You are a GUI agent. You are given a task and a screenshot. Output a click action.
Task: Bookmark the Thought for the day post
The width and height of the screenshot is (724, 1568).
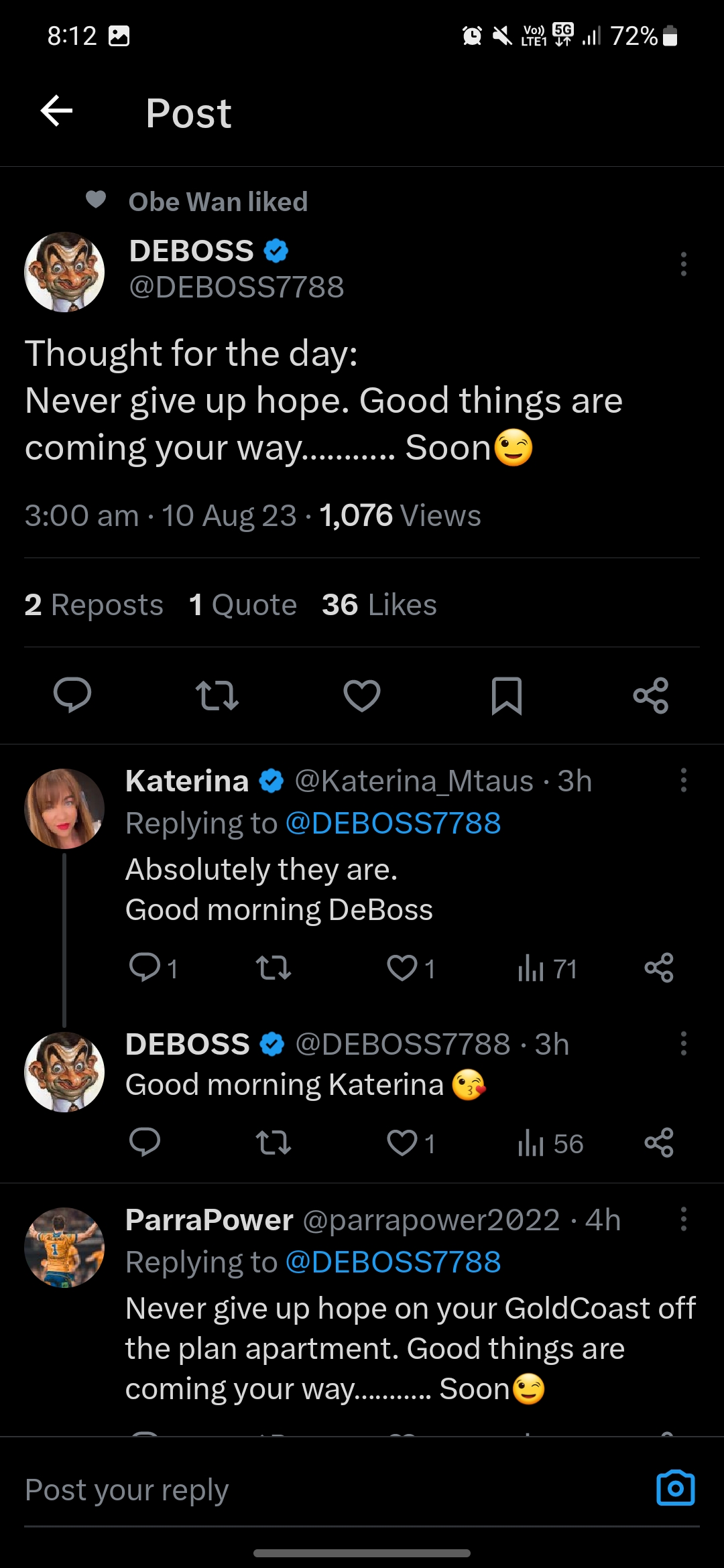(506, 695)
